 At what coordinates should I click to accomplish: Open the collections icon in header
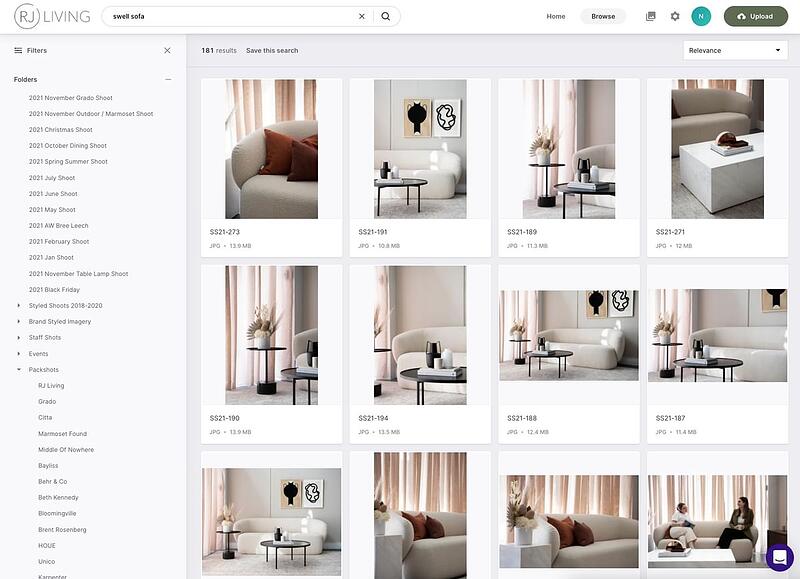pyautogui.click(x=651, y=16)
